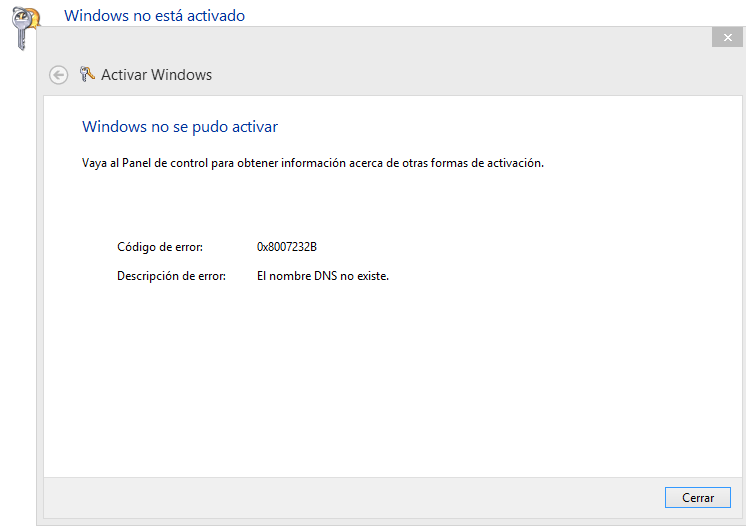Click the 'Descripción de error:' label
Viewport: 746px width, 526px height.
coord(171,276)
